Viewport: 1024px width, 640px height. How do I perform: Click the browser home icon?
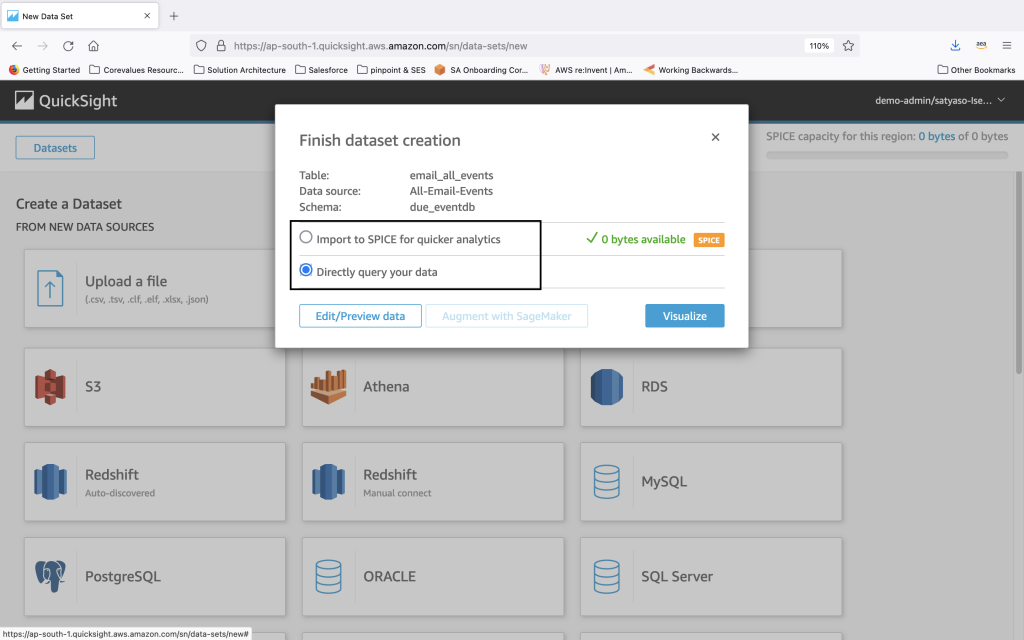[x=93, y=46]
